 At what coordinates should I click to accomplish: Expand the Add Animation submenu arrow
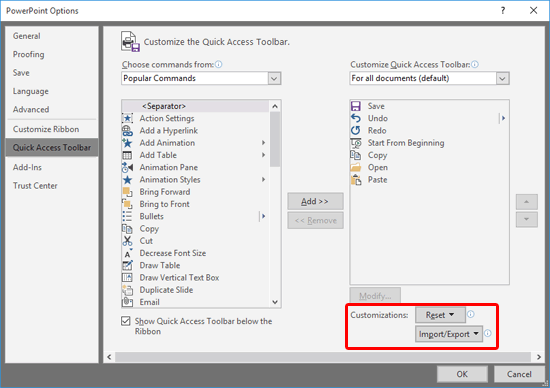(x=263, y=143)
